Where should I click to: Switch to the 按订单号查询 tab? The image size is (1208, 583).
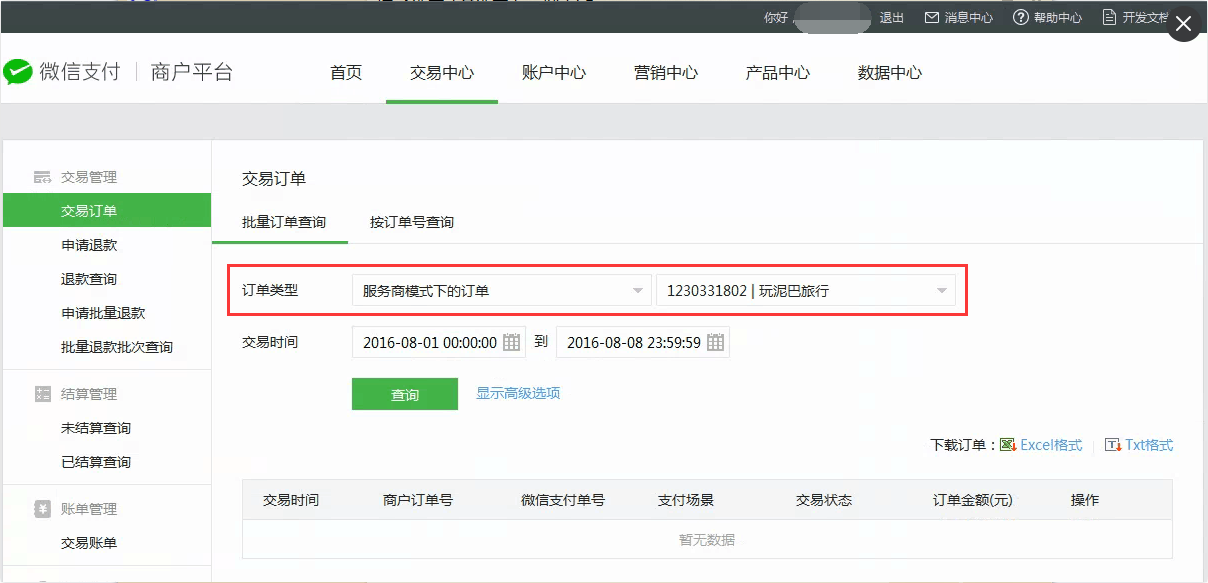[412, 222]
